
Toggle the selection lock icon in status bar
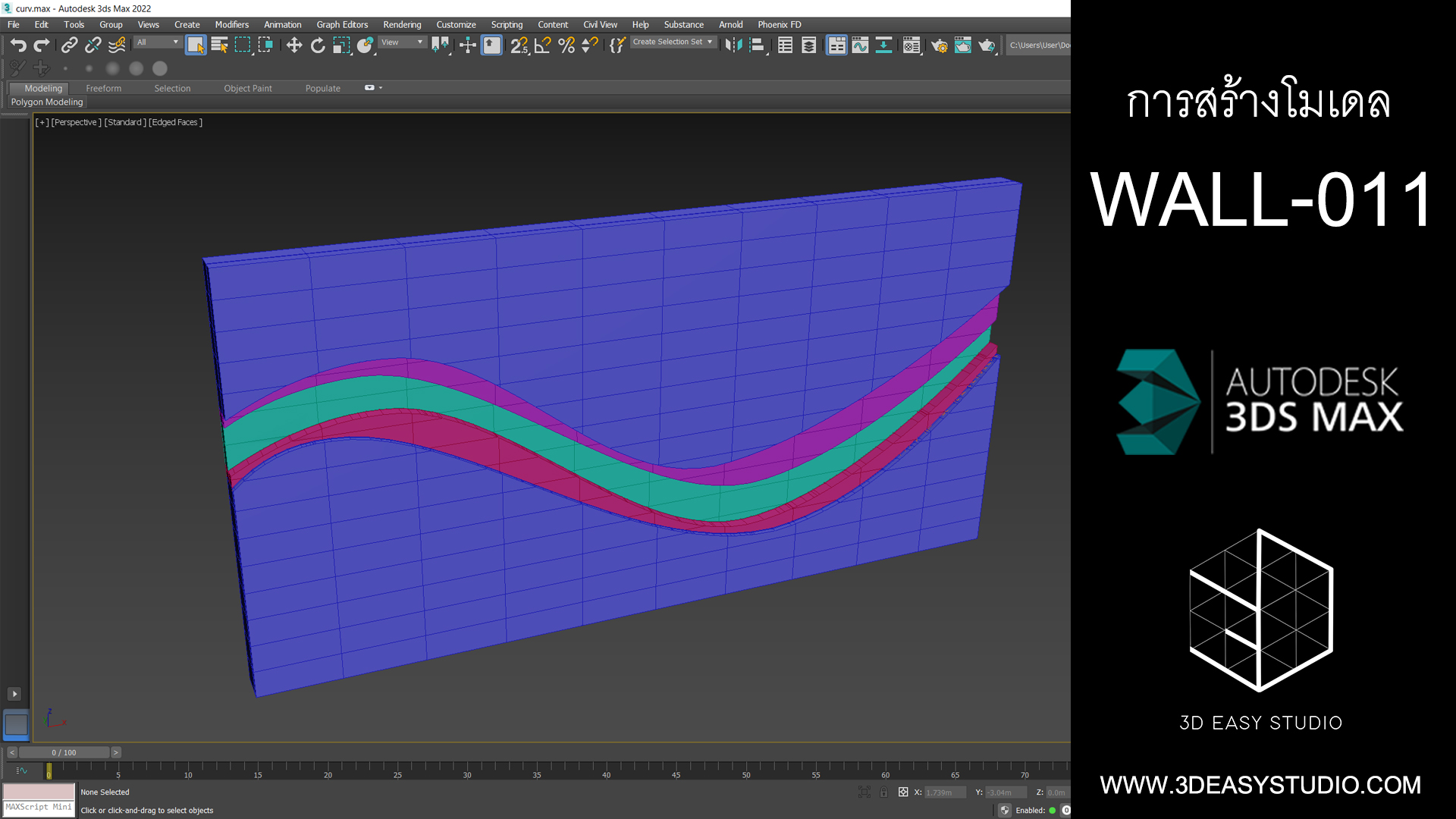coord(883,792)
